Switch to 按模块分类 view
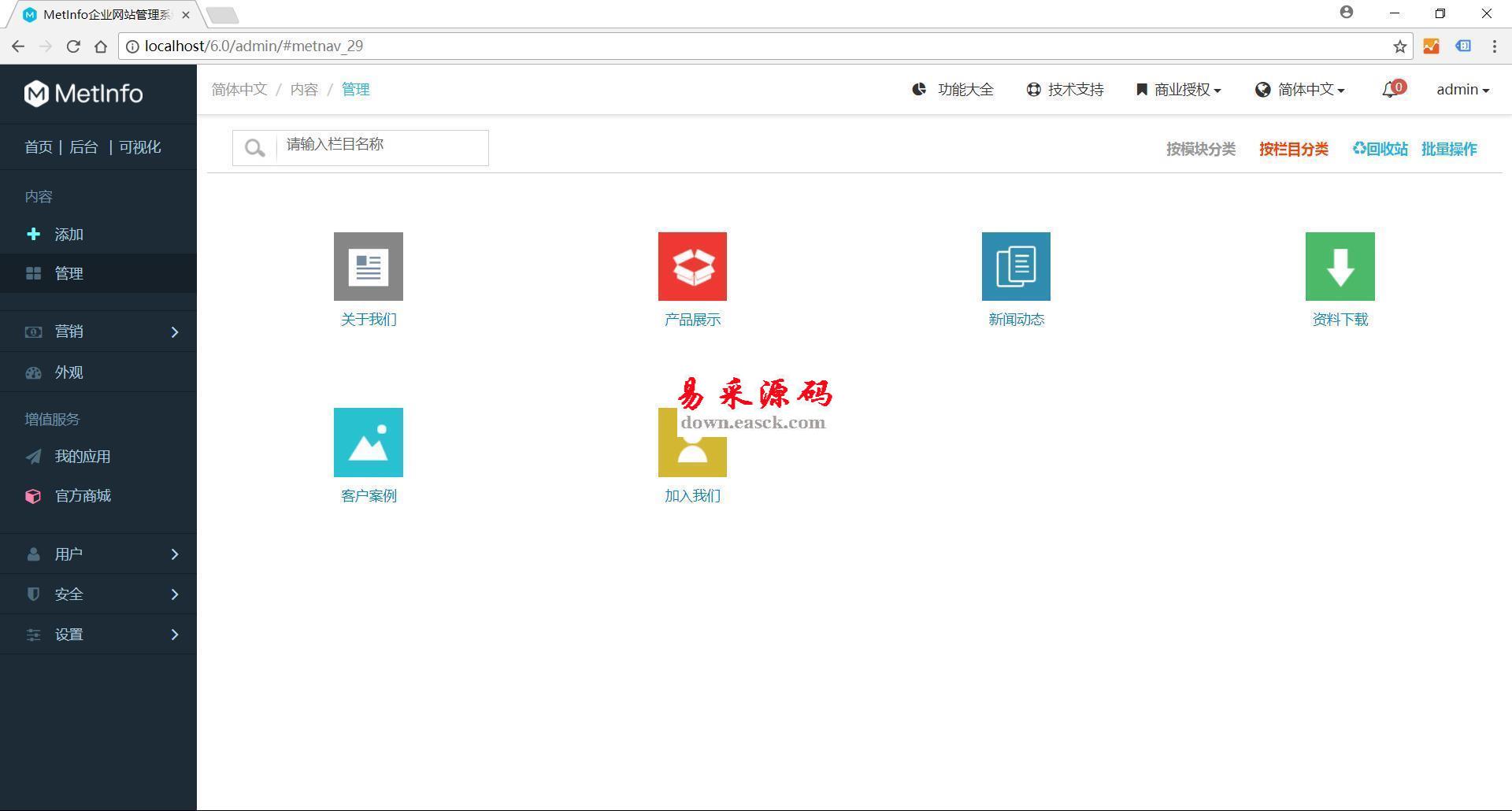This screenshot has width=1512, height=811. click(x=1200, y=149)
